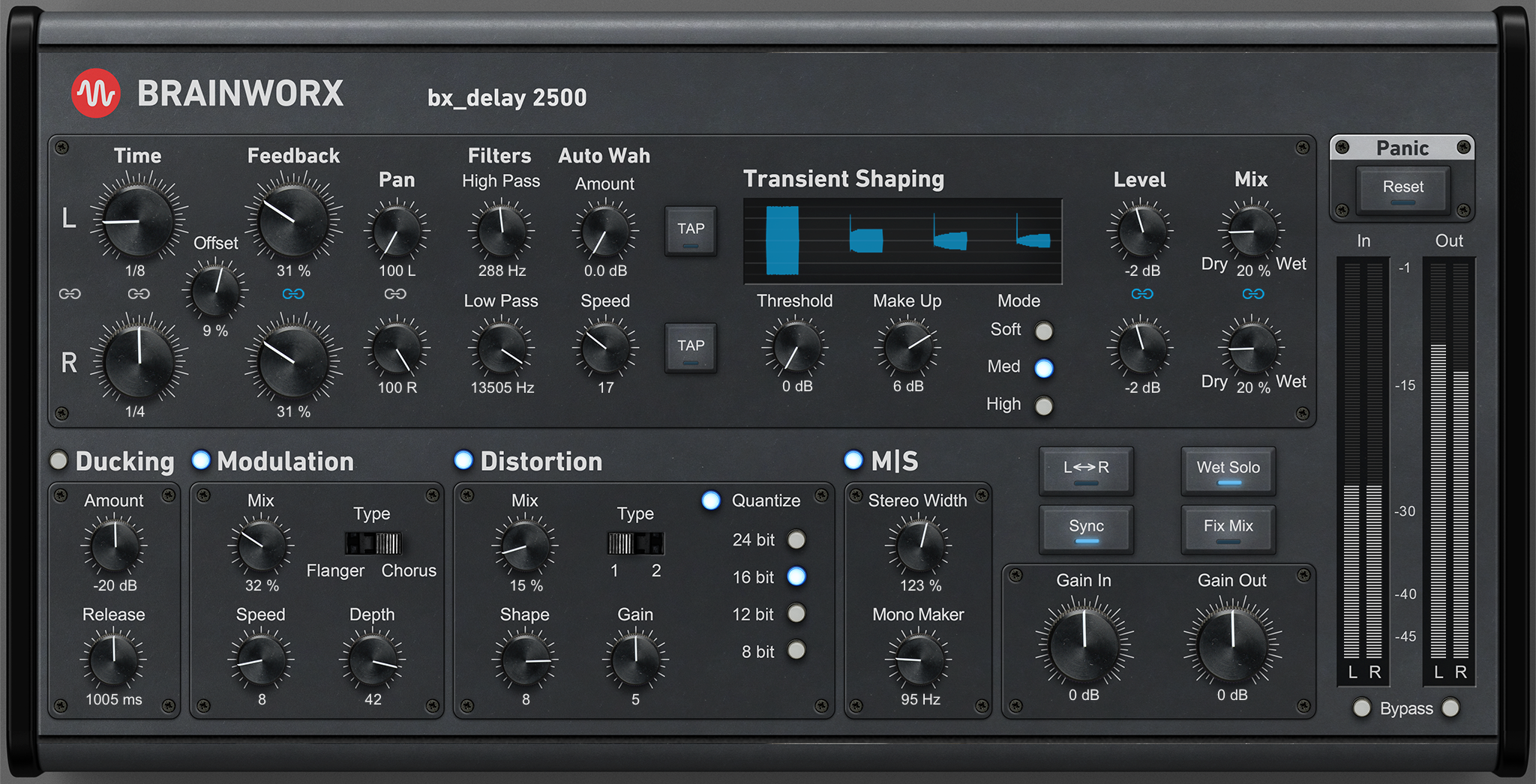
Task: Engage the Fix Mix button
Action: [1228, 528]
